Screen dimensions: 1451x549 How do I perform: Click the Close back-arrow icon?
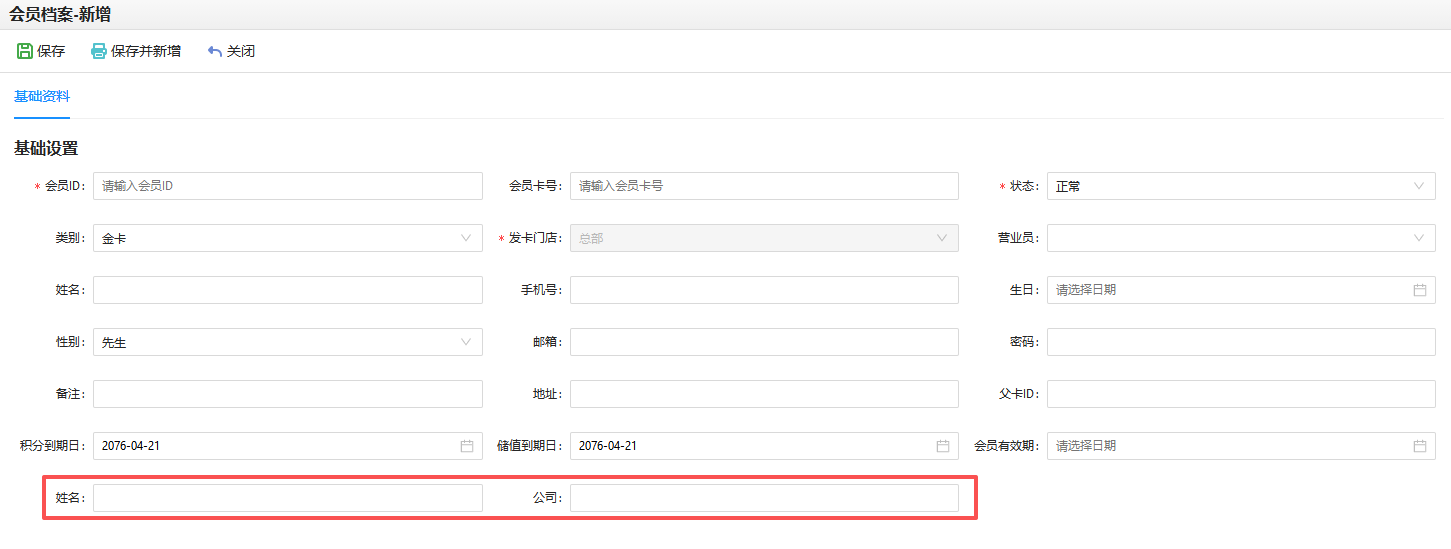pos(214,51)
